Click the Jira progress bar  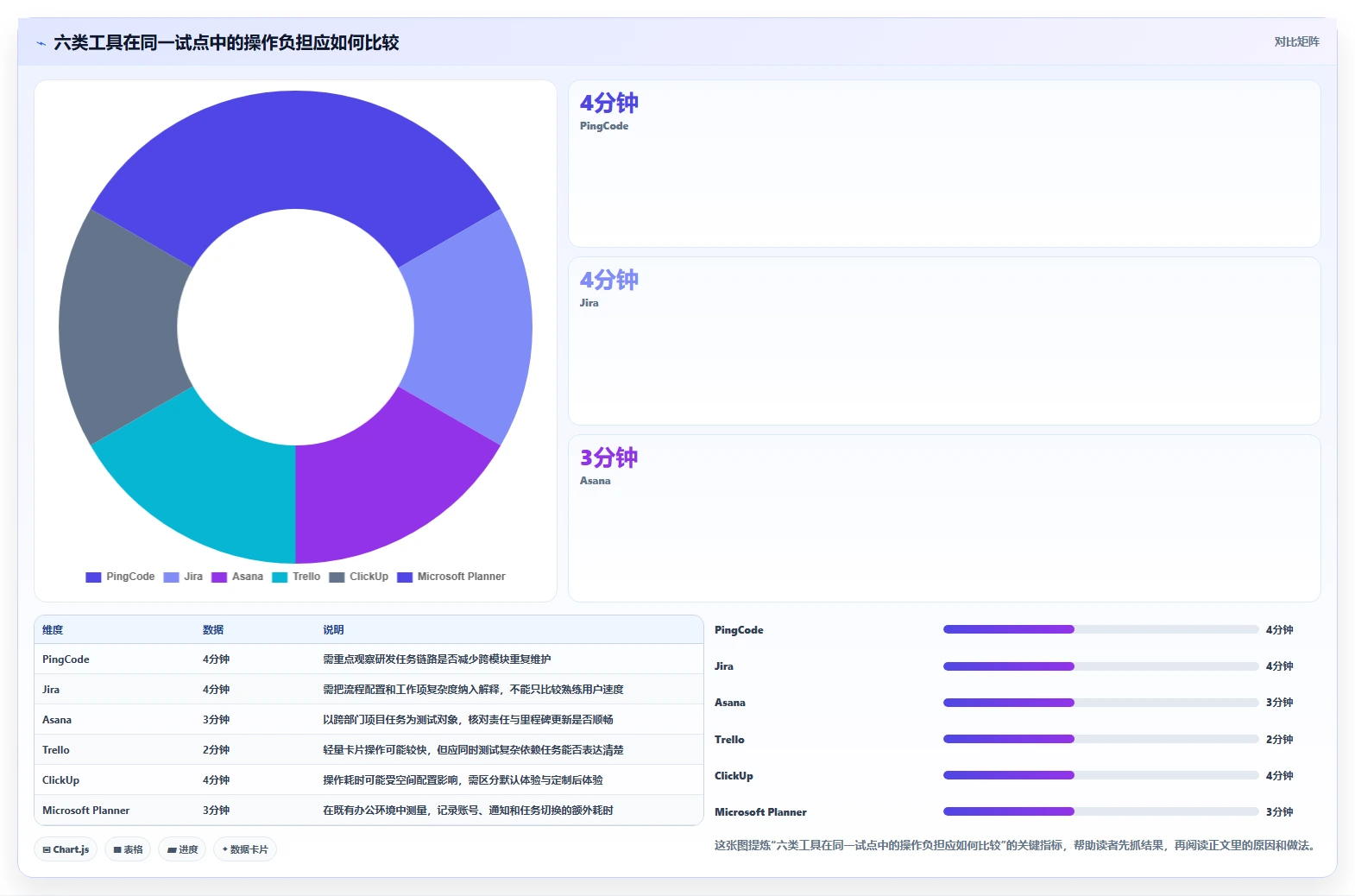(1100, 666)
